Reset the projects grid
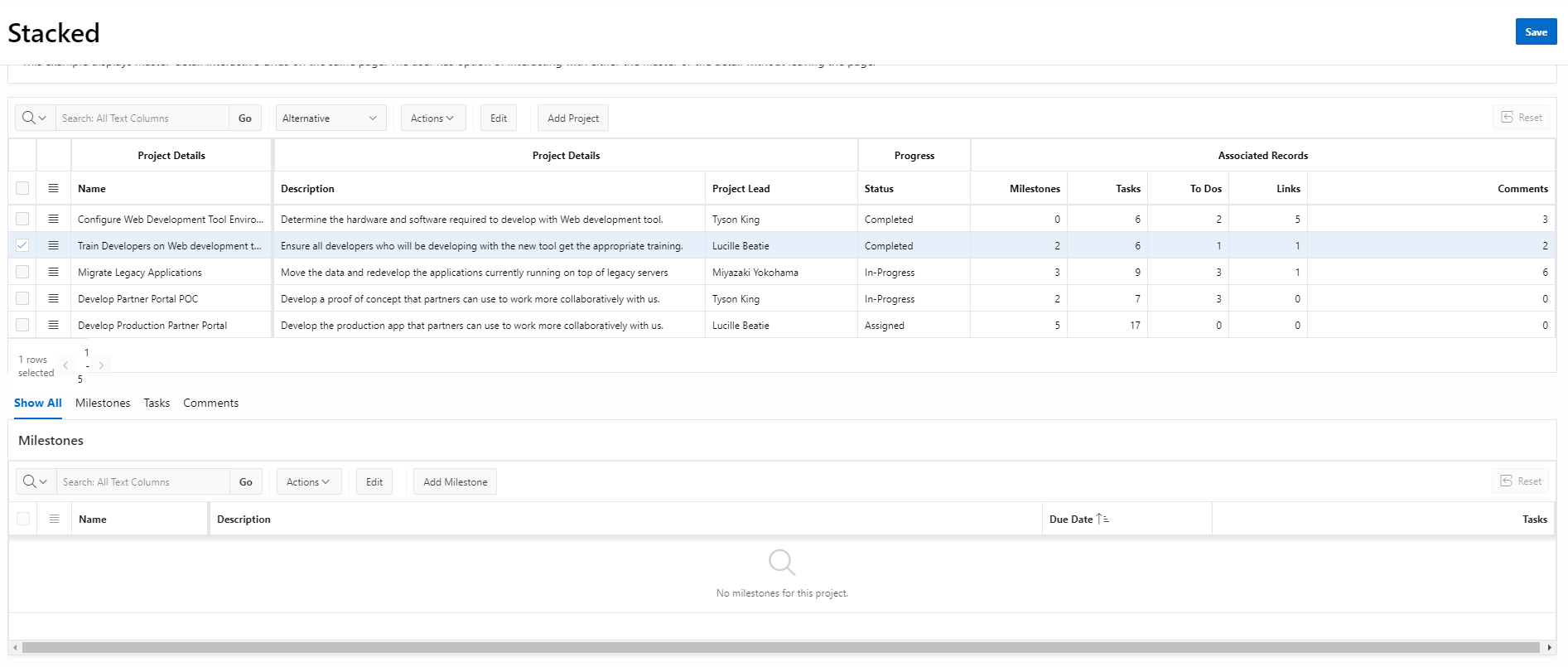Screen dimensions: 1568x667 1522,118
